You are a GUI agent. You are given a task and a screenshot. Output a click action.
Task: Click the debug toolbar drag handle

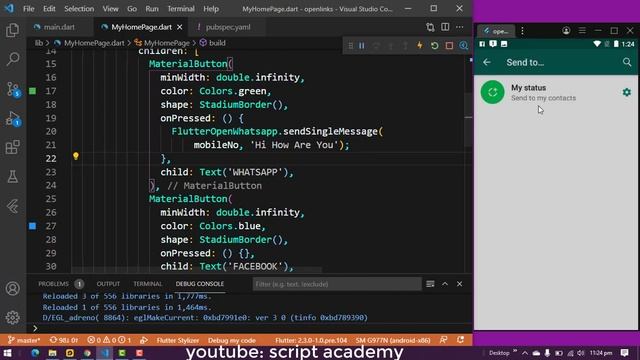[350, 46]
